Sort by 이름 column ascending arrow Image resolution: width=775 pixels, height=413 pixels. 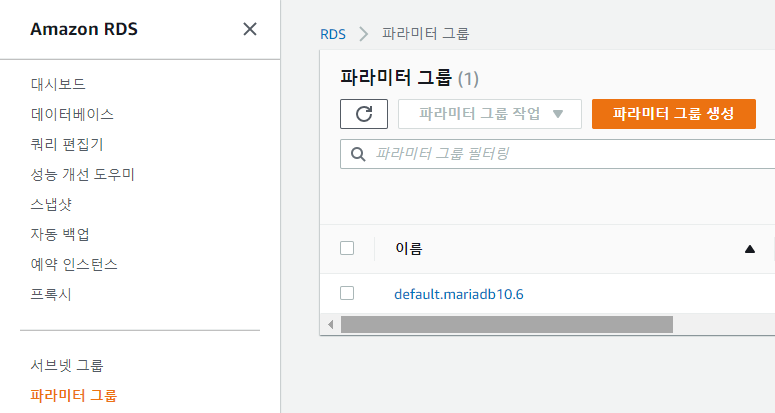point(750,249)
